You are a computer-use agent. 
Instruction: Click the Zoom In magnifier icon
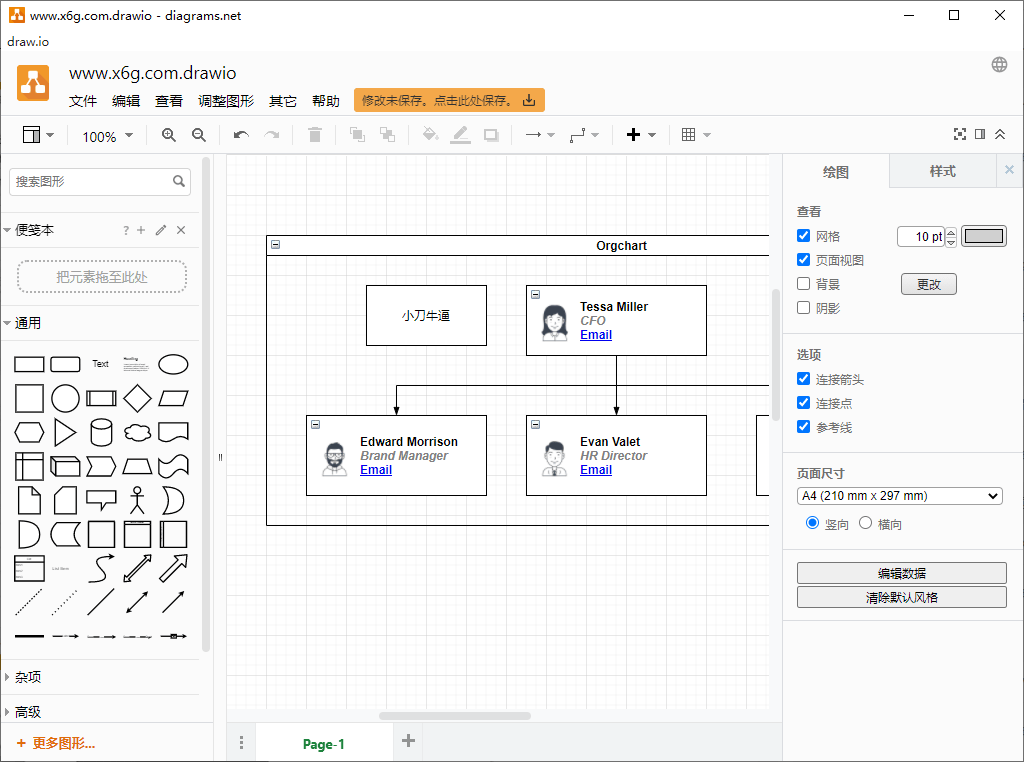(x=168, y=134)
